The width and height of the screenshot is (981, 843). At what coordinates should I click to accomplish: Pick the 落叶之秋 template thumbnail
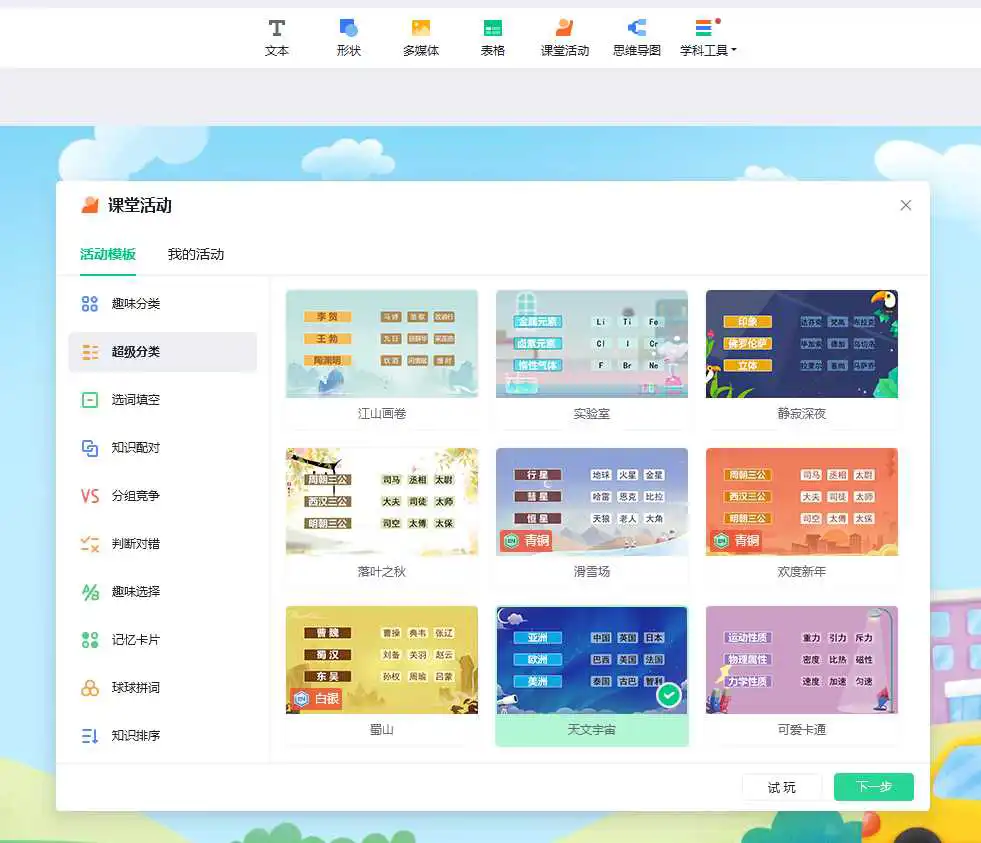(382, 502)
